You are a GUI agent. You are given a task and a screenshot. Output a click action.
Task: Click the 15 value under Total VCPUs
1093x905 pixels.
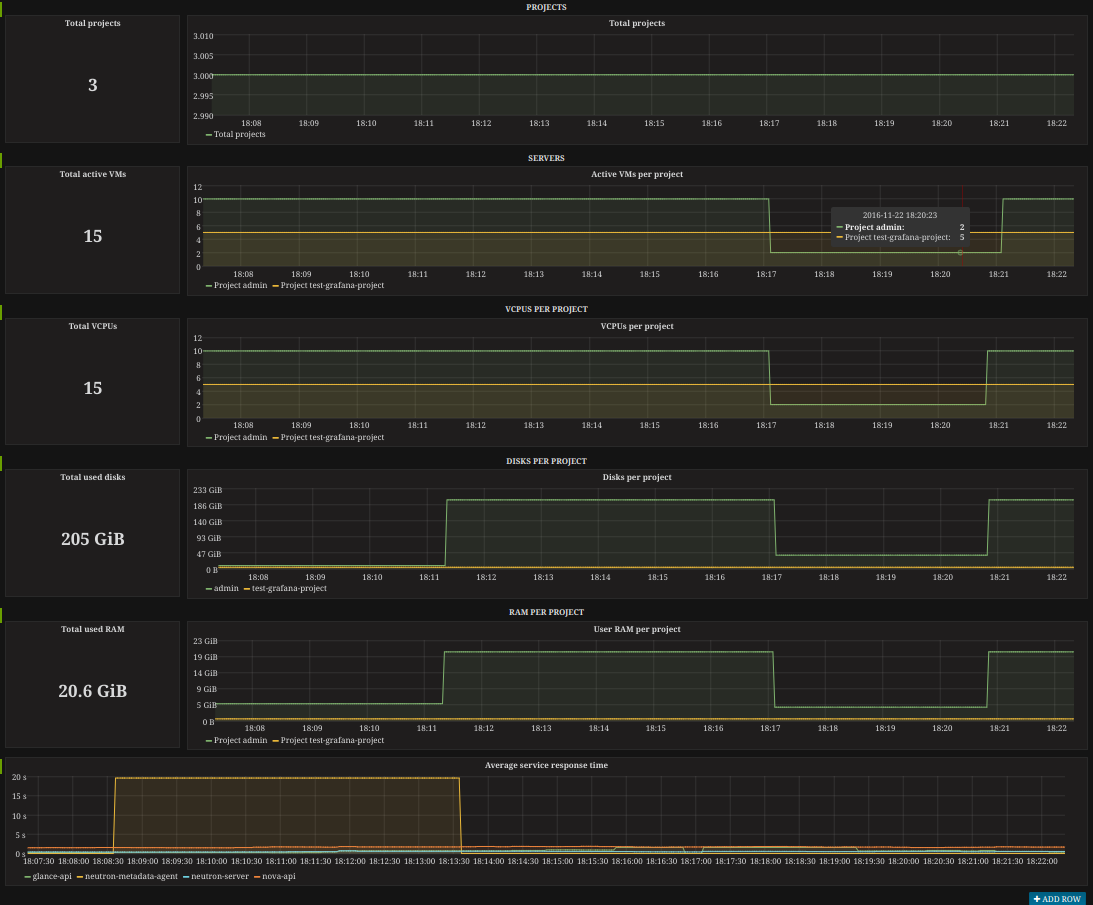[x=93, y=388]
